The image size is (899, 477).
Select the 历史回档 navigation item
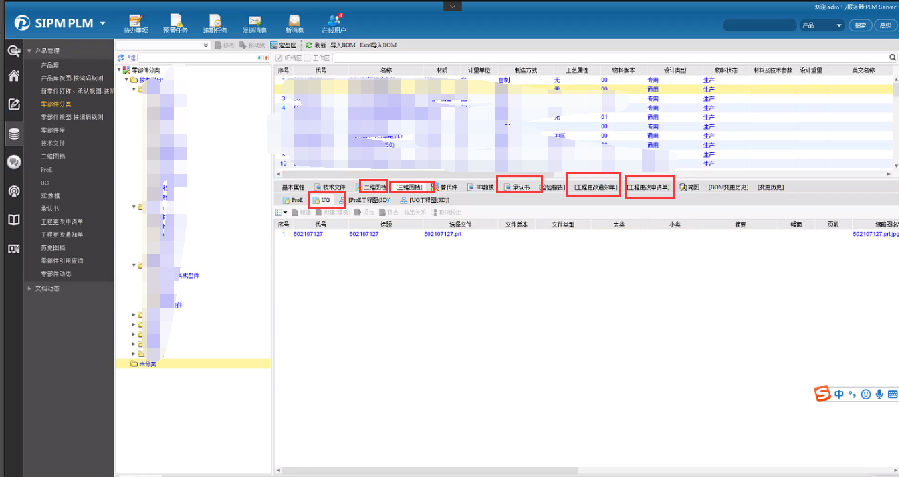click(x=52, y=247)
